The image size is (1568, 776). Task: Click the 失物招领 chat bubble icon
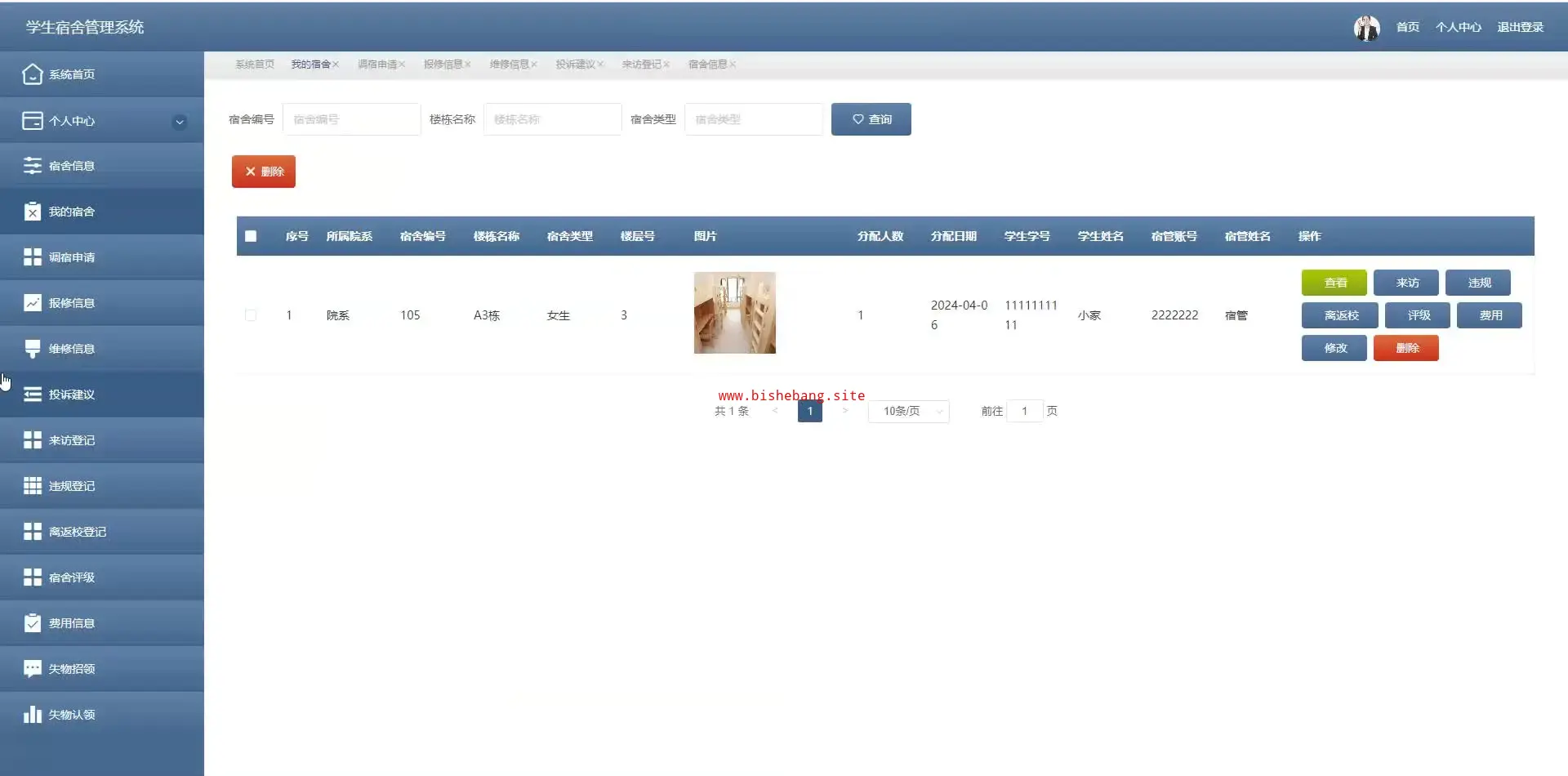click(x=32, y=669)
